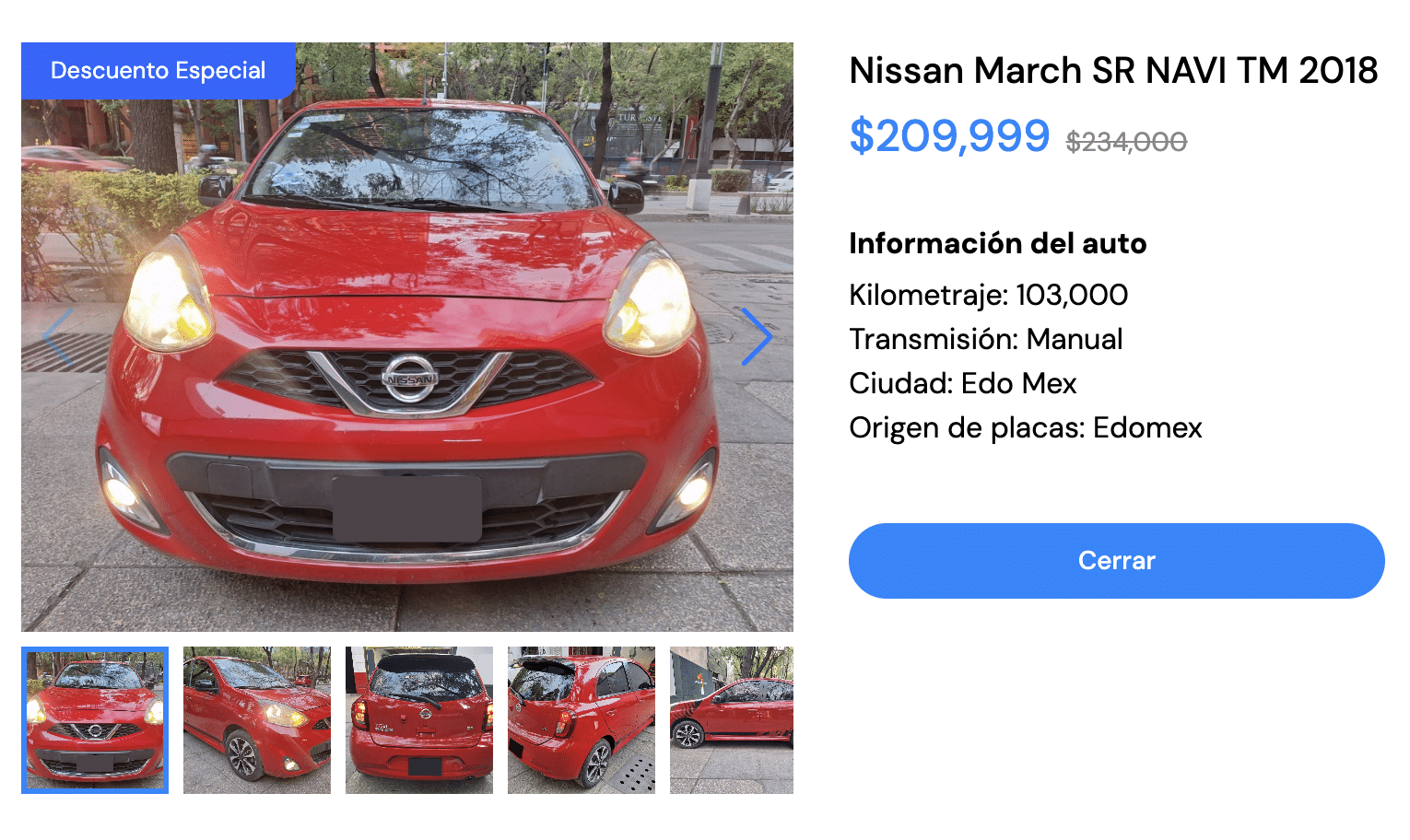This screenshot has width=1410, height=840.
Task: Click the Descuento Especial badge
Action: pos(159,71)
